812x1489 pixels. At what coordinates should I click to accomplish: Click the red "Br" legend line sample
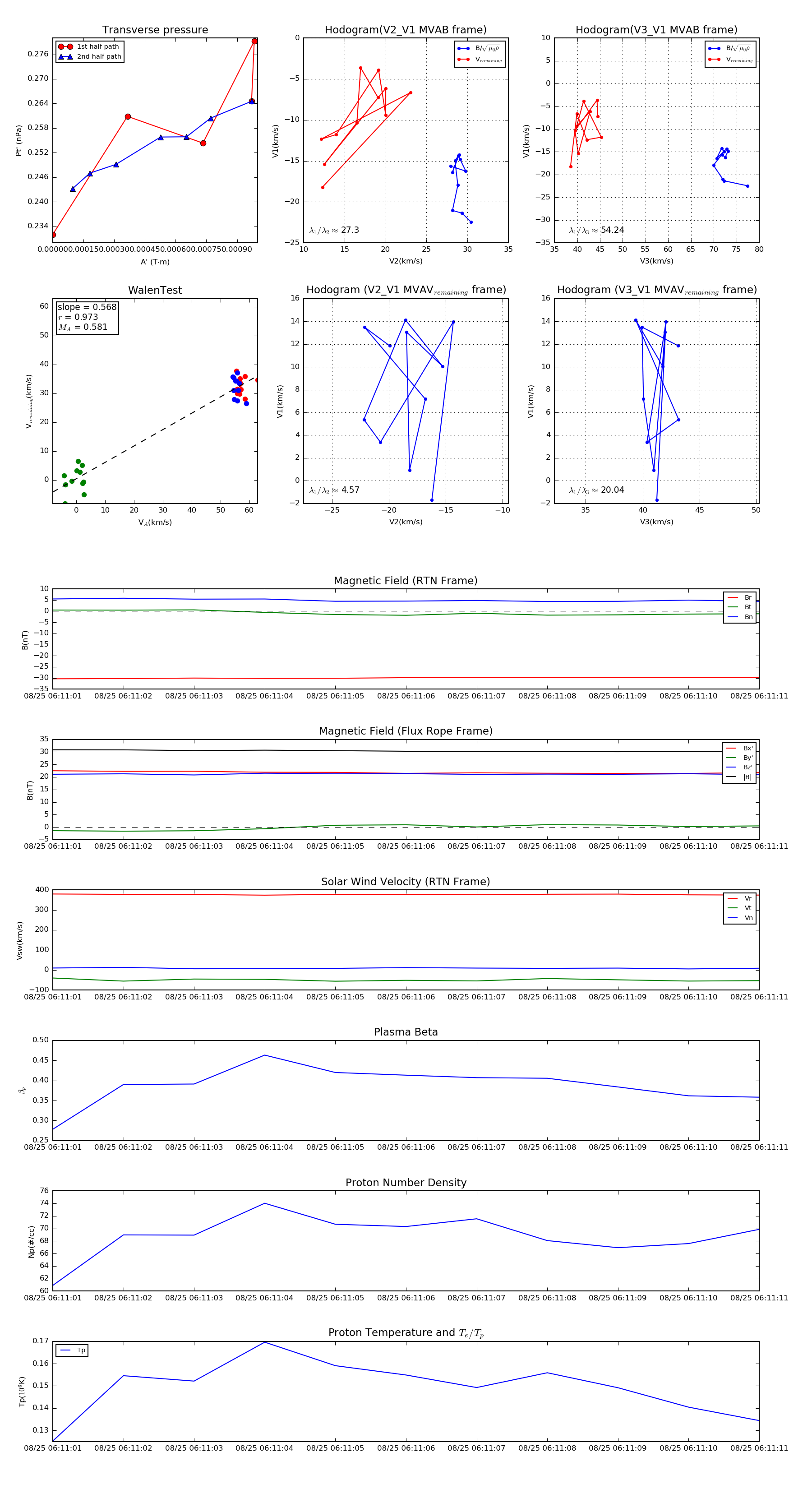732,598
